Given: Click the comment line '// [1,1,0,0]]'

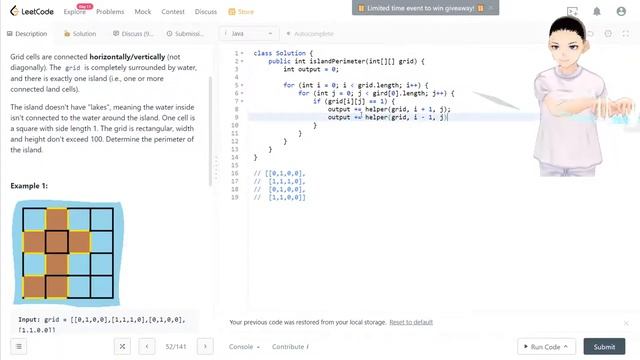Looking at the screenshot, I should coord(280,198).
